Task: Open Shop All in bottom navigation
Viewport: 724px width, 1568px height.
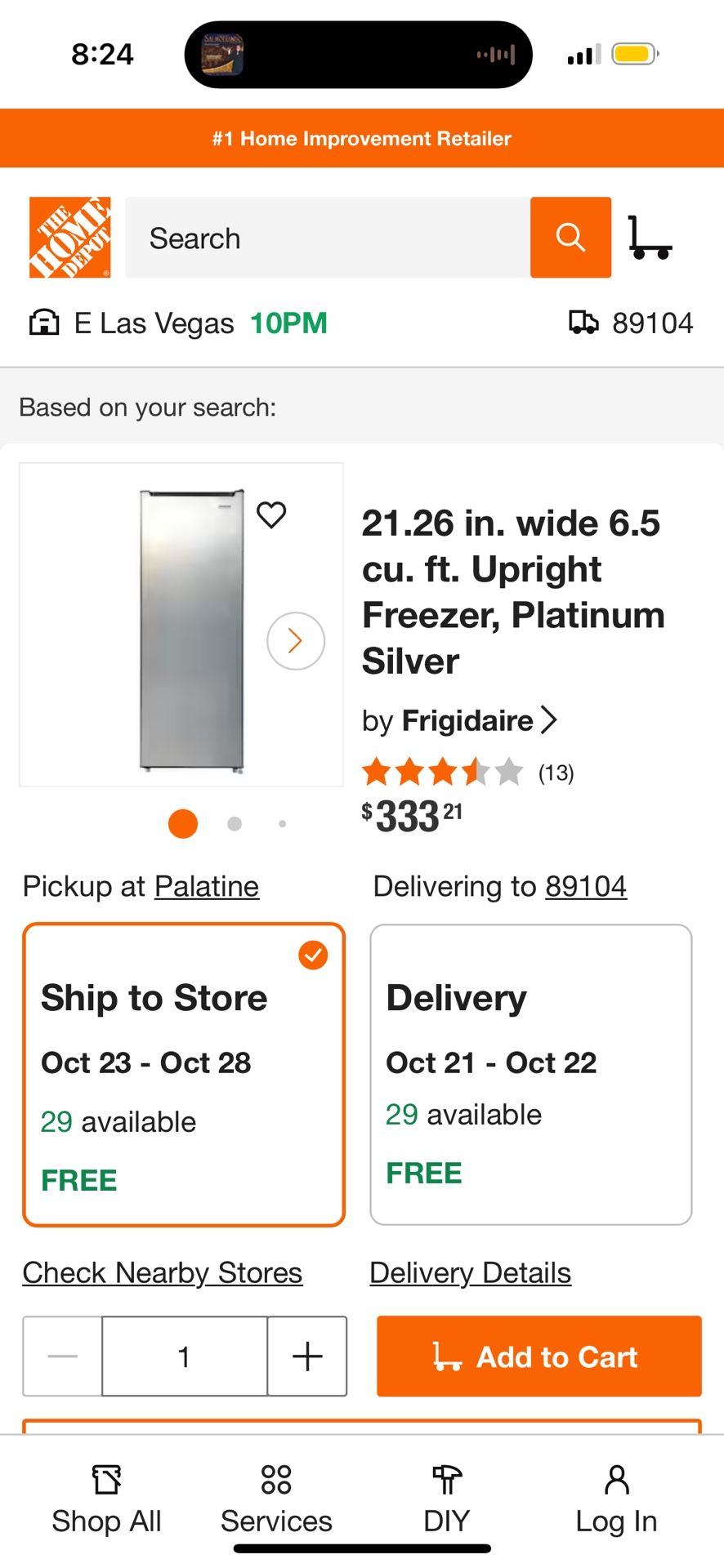Action: click(106, 1501)
